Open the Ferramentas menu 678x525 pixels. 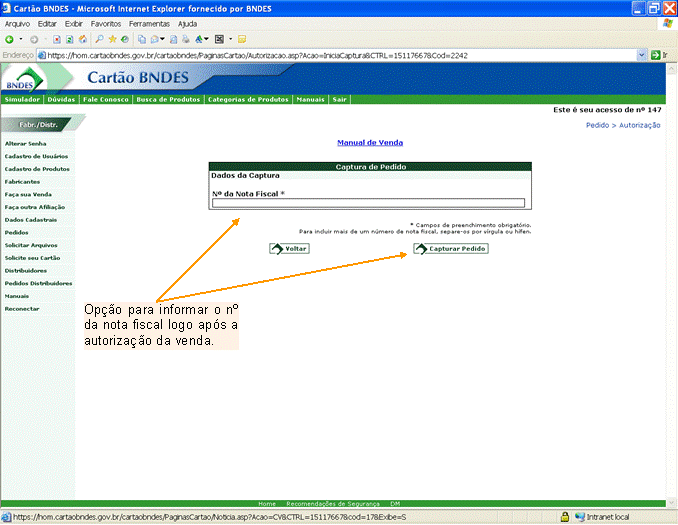point(149,24)
